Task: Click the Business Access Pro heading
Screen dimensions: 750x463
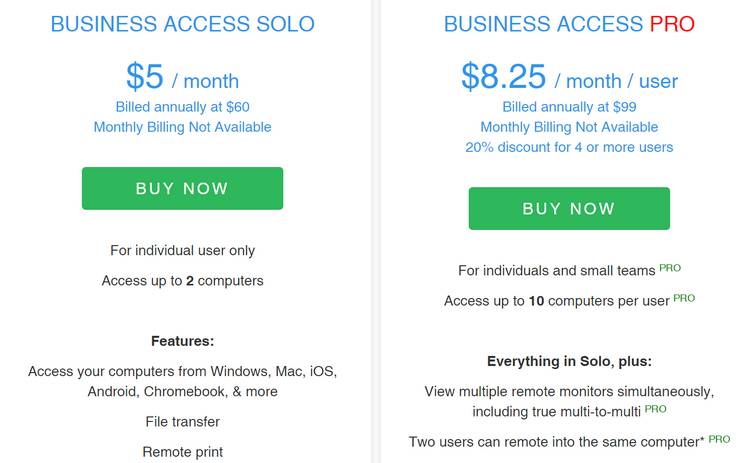Action: [569, 24]
